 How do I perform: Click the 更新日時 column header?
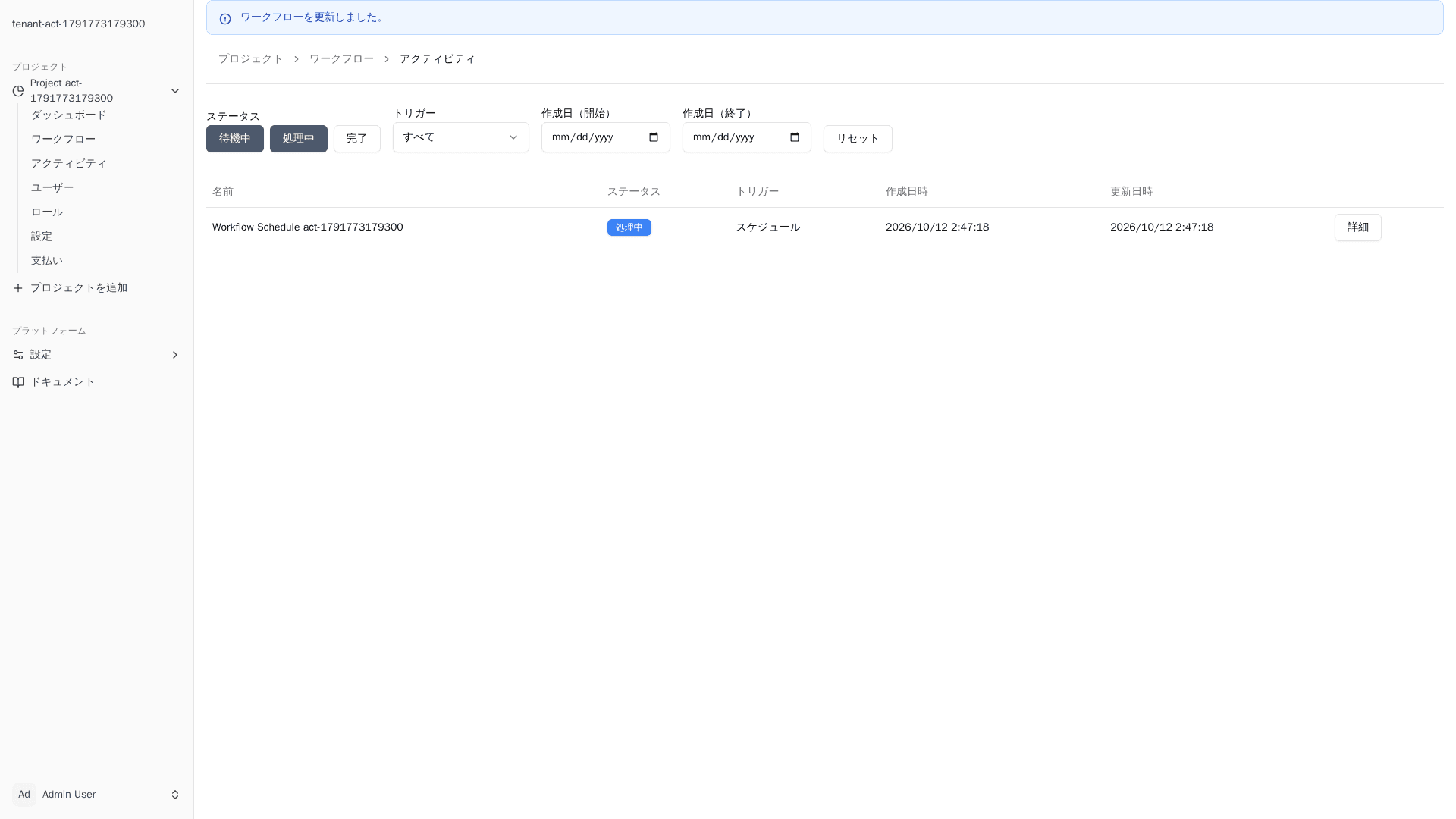[x=1131, y=192]
